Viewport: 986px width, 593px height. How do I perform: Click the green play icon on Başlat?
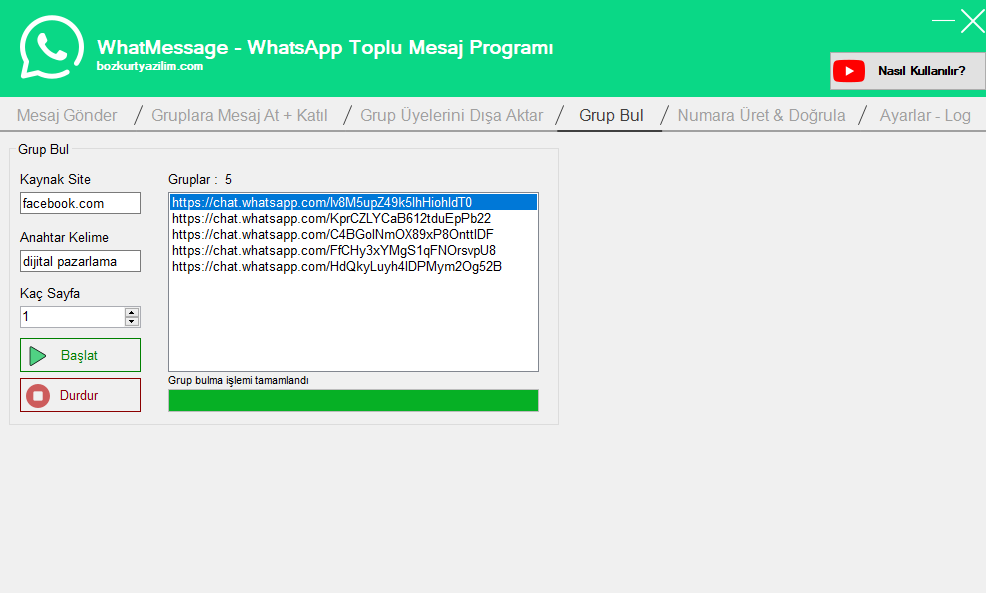tap(38, 356)
